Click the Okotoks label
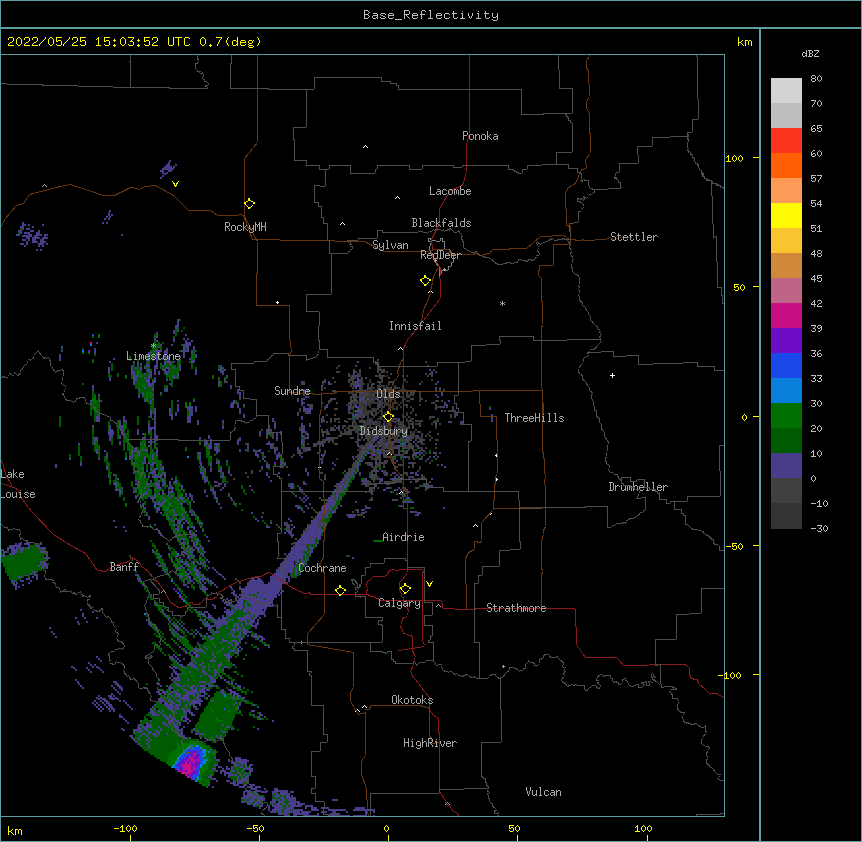This screenshot has width=862, height=842. [x=412, y=700]
